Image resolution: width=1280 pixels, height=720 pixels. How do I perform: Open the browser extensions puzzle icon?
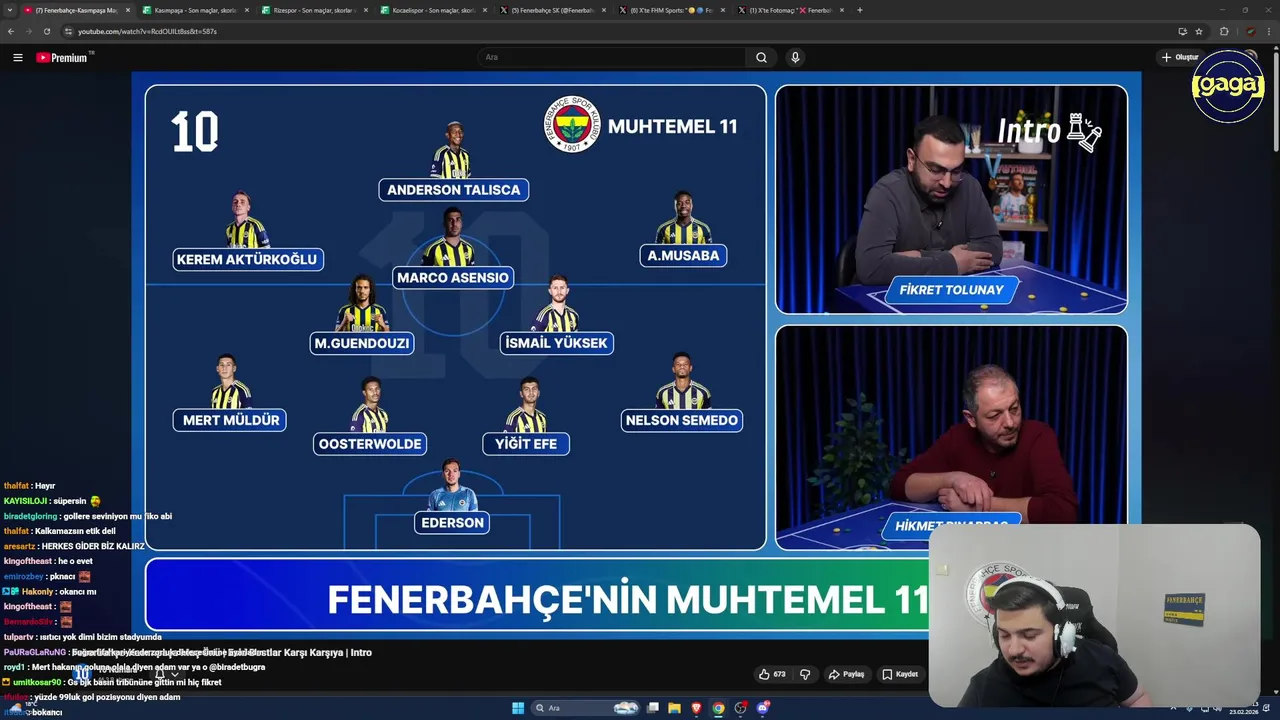click(x=1224, y=31)
